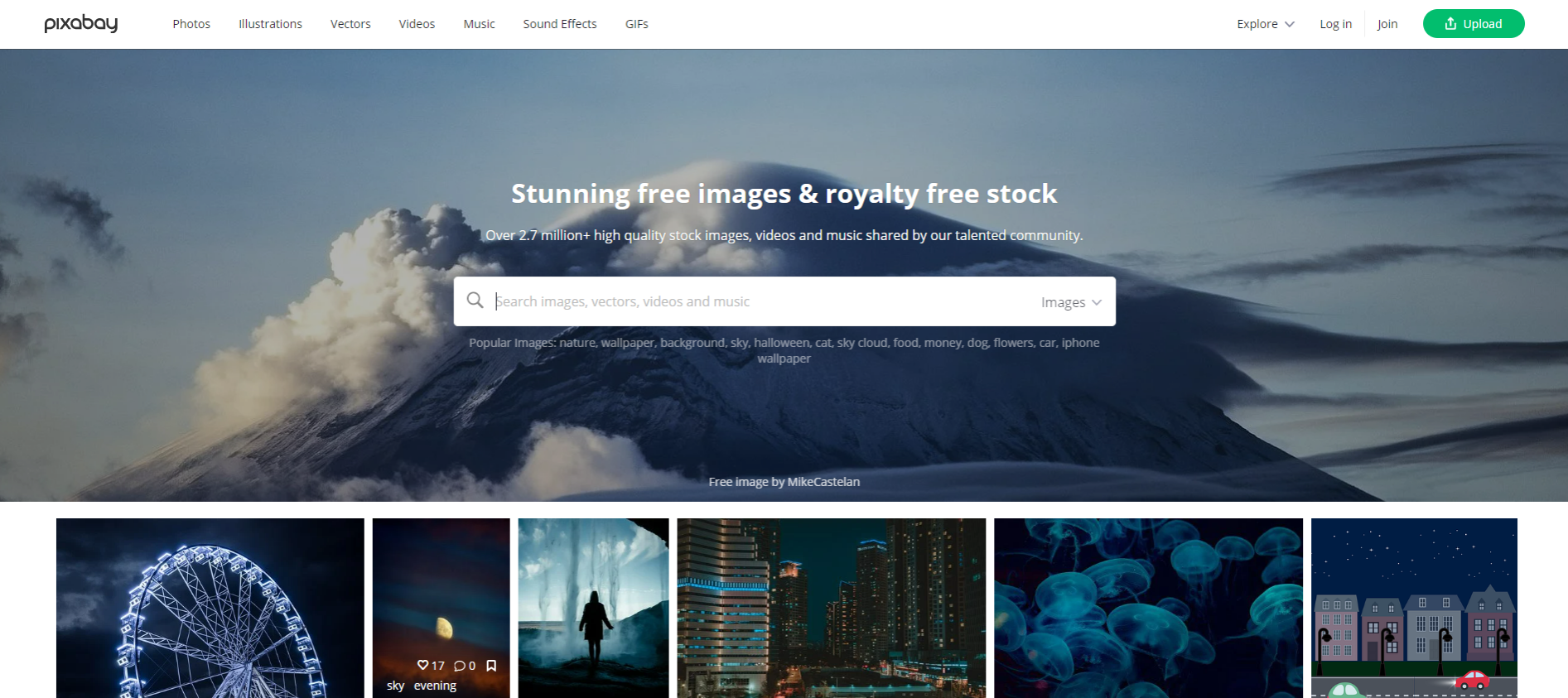
Task: Like the moon image with heart icon
Action: click(x=423, y=666)
